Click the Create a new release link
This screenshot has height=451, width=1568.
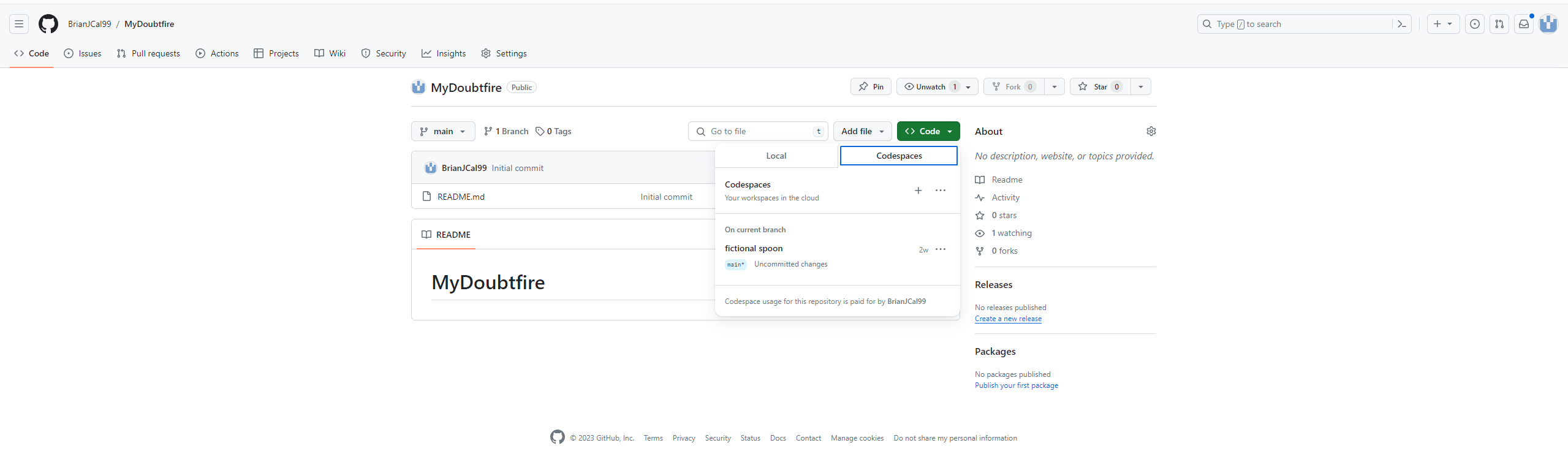(1008, 319)
